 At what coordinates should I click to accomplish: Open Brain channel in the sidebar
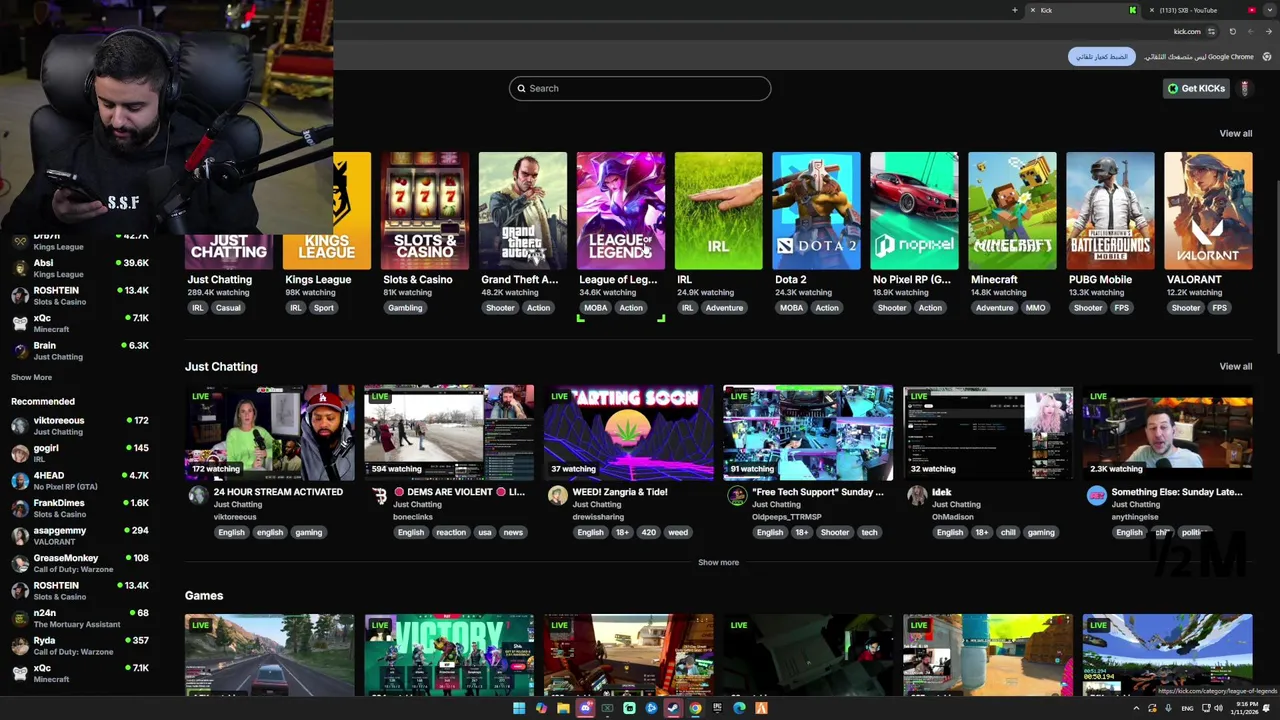click(x=80, y=350)
